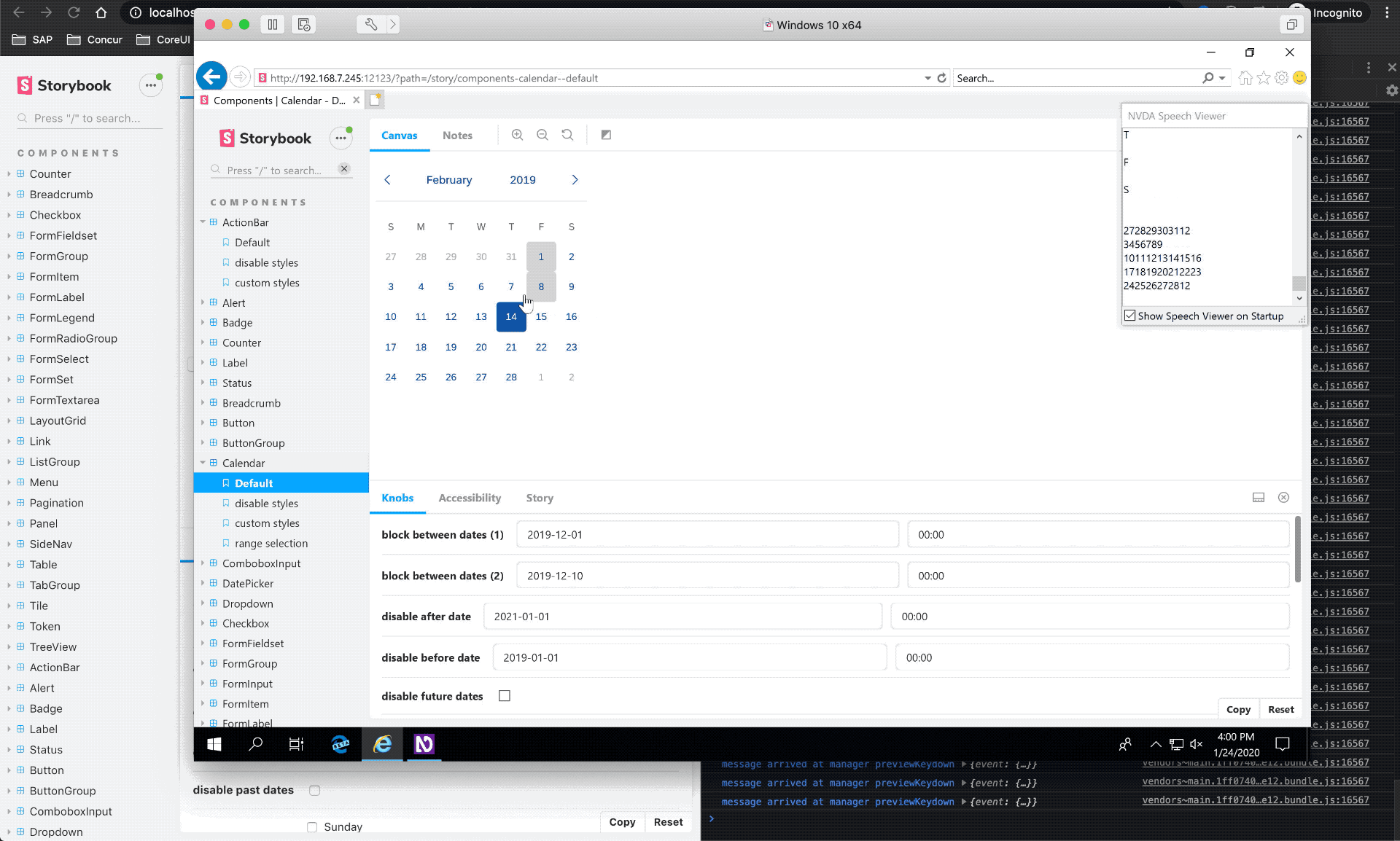1400x841 pixels.
Task: Click the Knobs panel vertical scrollbar
Action: click(1298, 549)
